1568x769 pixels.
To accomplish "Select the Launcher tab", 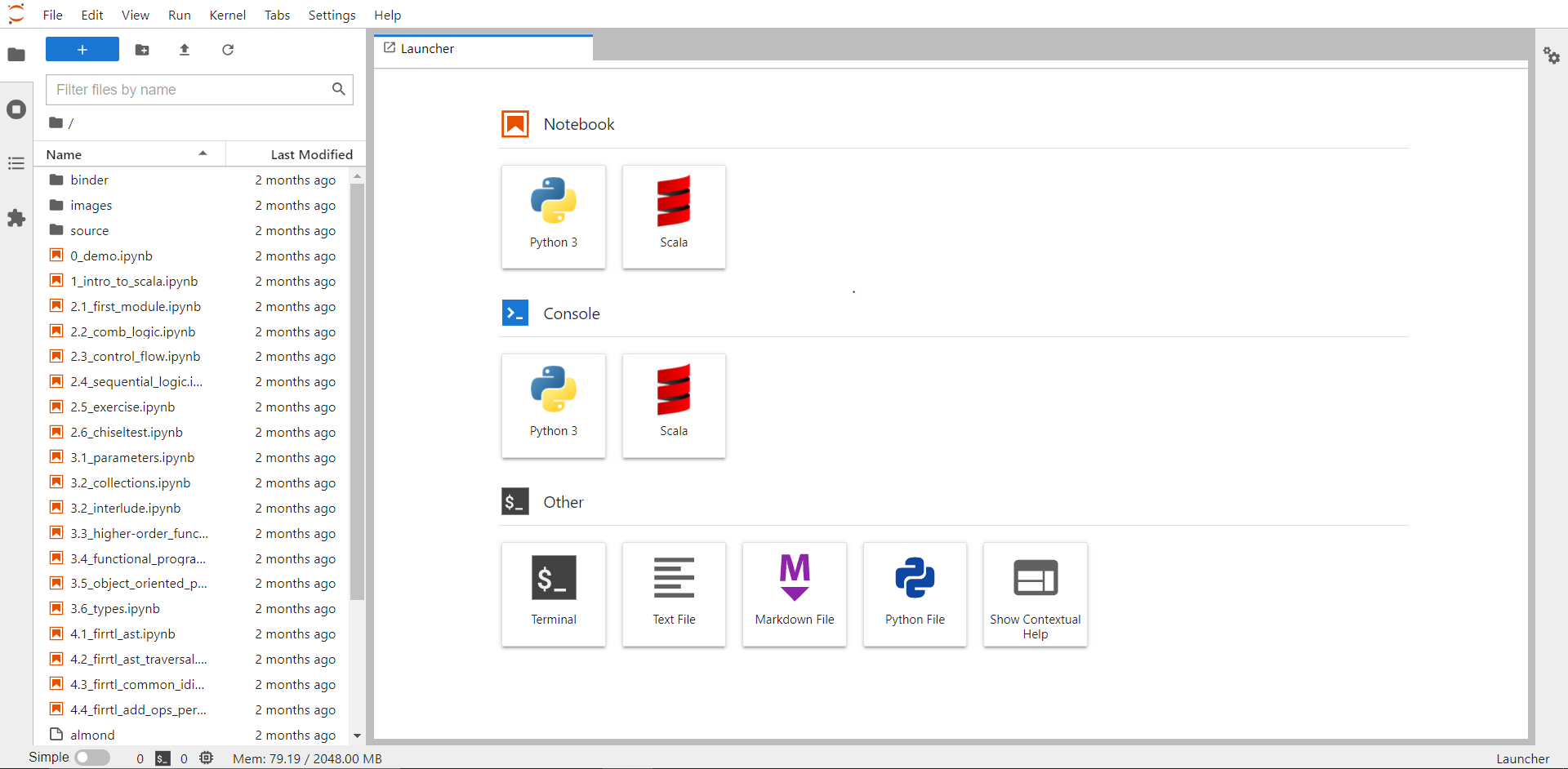I will tap(483, 48).
